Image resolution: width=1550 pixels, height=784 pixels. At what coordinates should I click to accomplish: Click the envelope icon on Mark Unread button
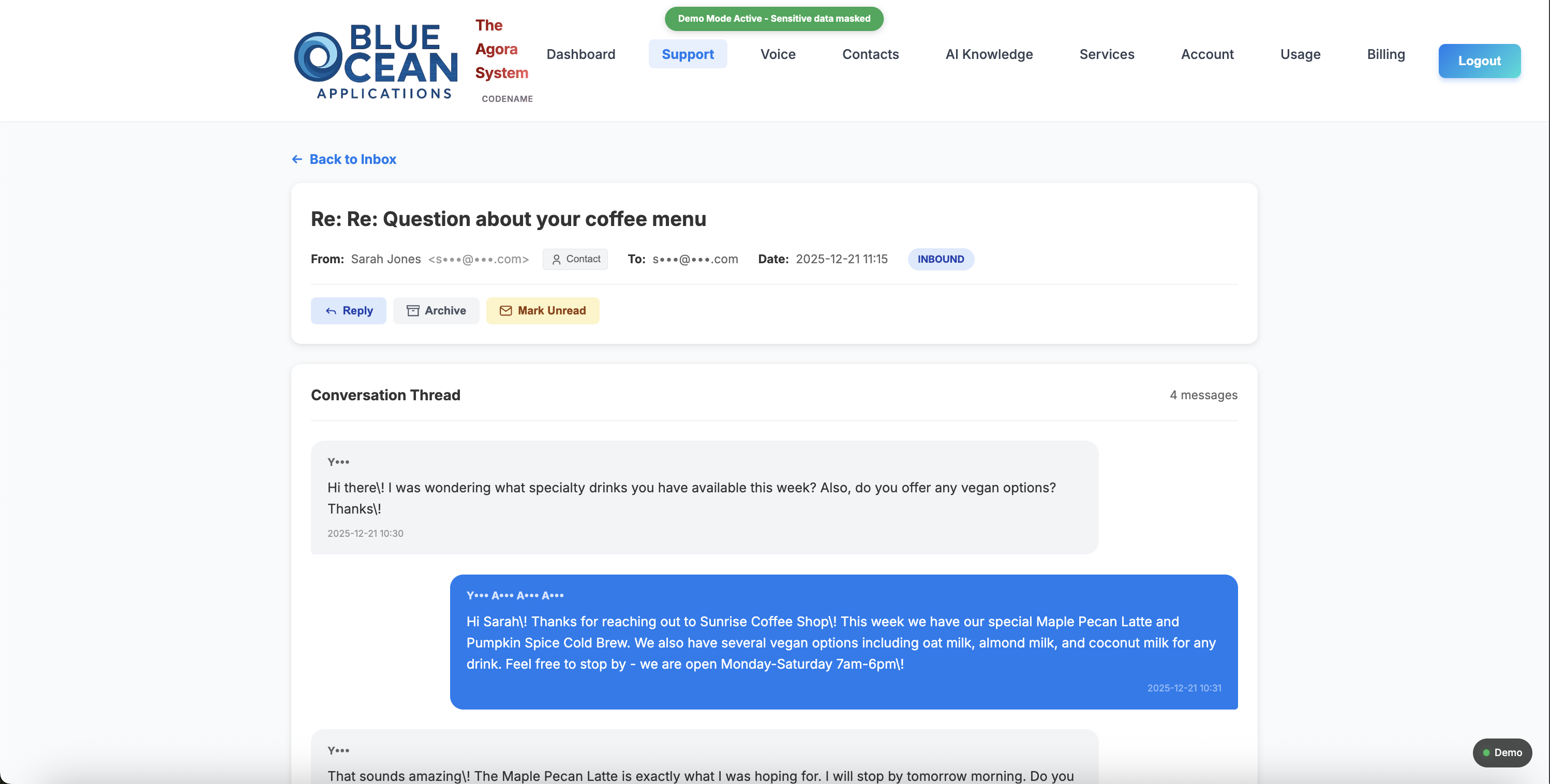506,310
